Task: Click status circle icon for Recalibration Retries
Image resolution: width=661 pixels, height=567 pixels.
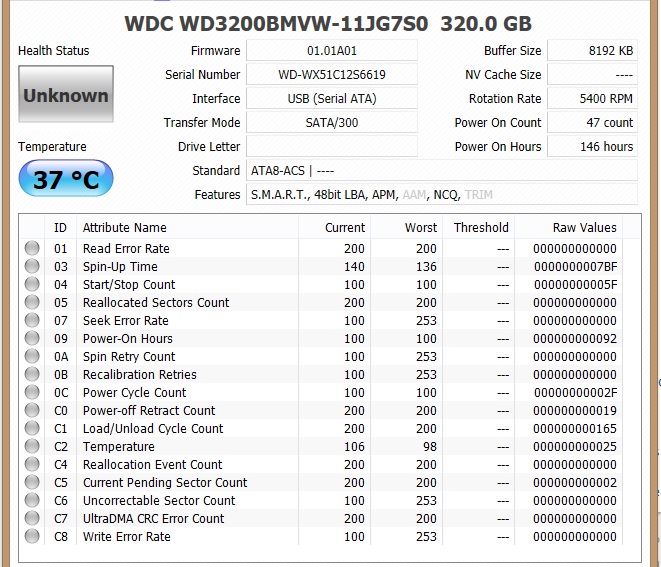Action: point(32,374)
